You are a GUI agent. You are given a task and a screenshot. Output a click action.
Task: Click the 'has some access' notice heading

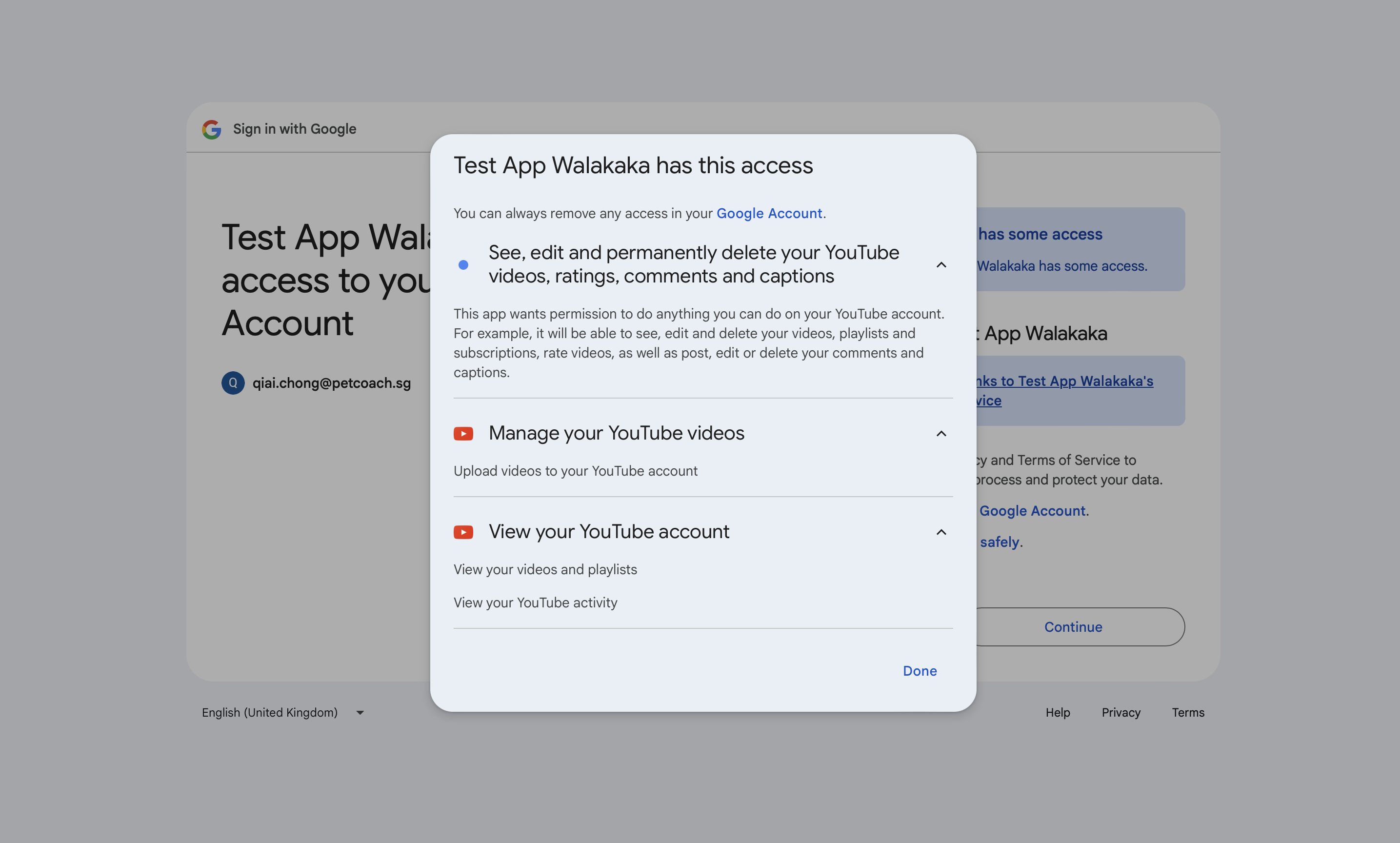tap(1040, 234)
